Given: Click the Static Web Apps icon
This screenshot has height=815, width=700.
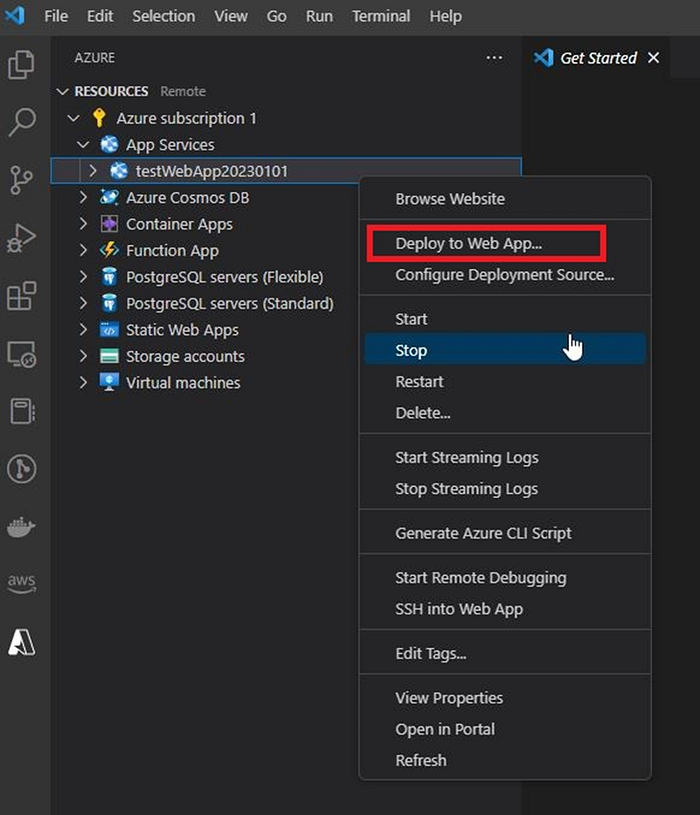Looking at the screenshot, I should 109,330.
